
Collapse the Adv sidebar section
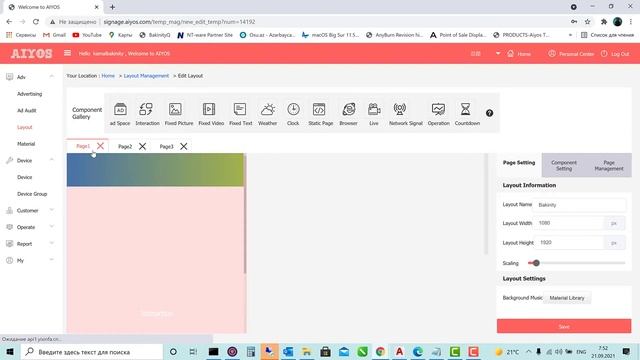point(51,77)
